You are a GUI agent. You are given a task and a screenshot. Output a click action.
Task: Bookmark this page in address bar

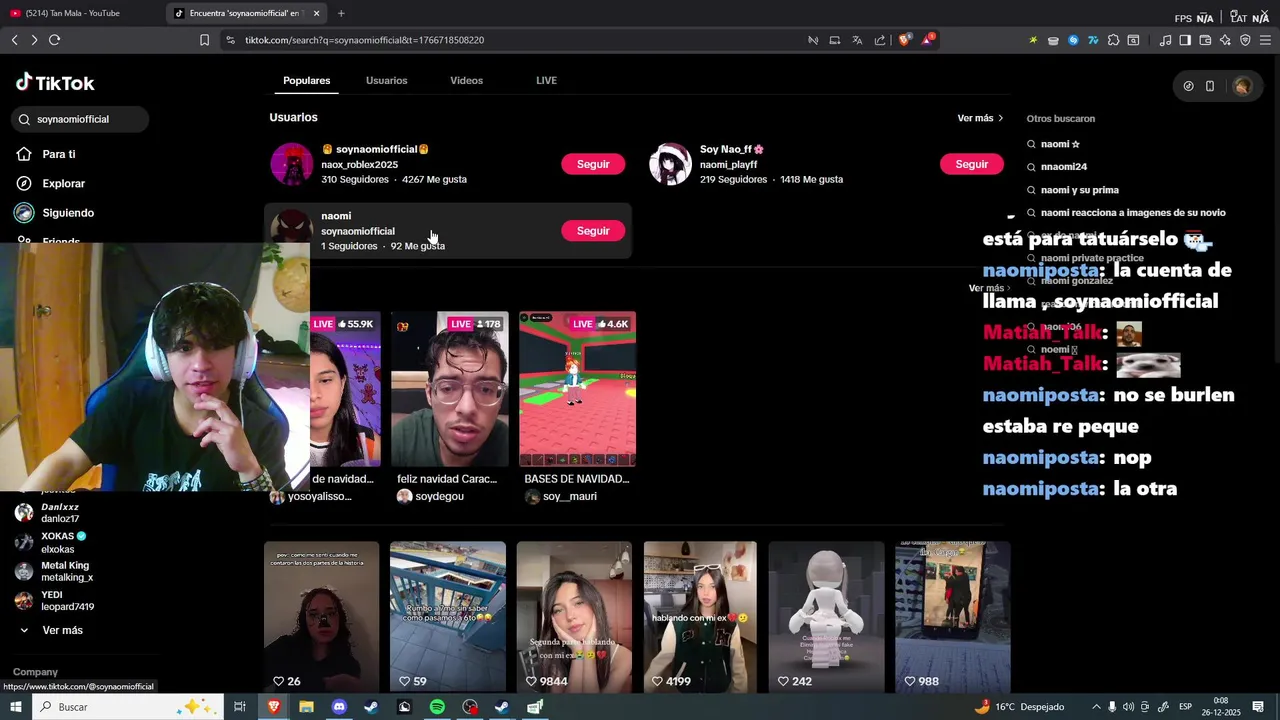coord(205,40)
